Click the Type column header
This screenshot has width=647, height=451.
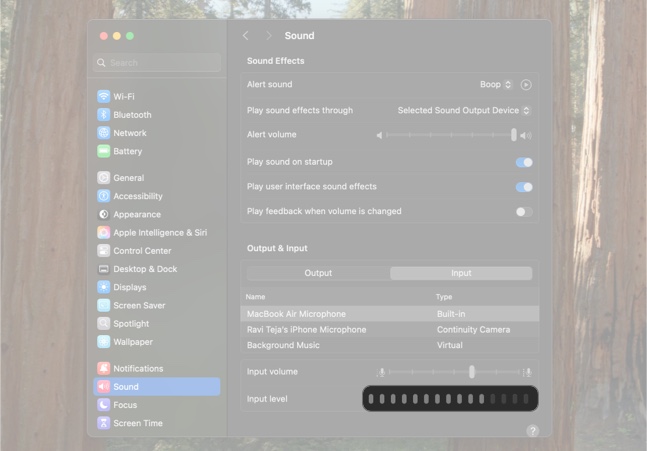[x=444, y=297]
